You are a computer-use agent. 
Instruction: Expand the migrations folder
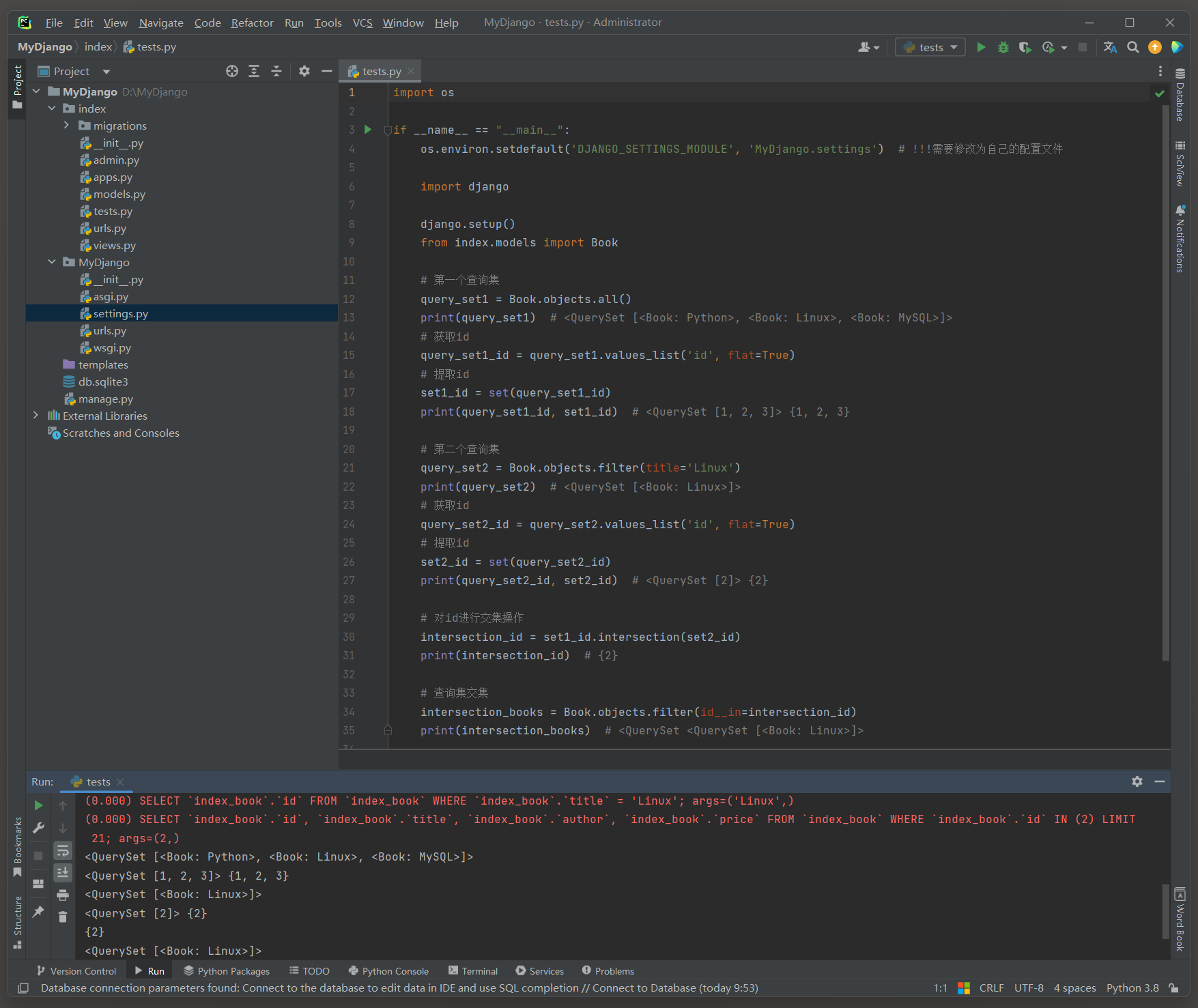click(67, 126)
